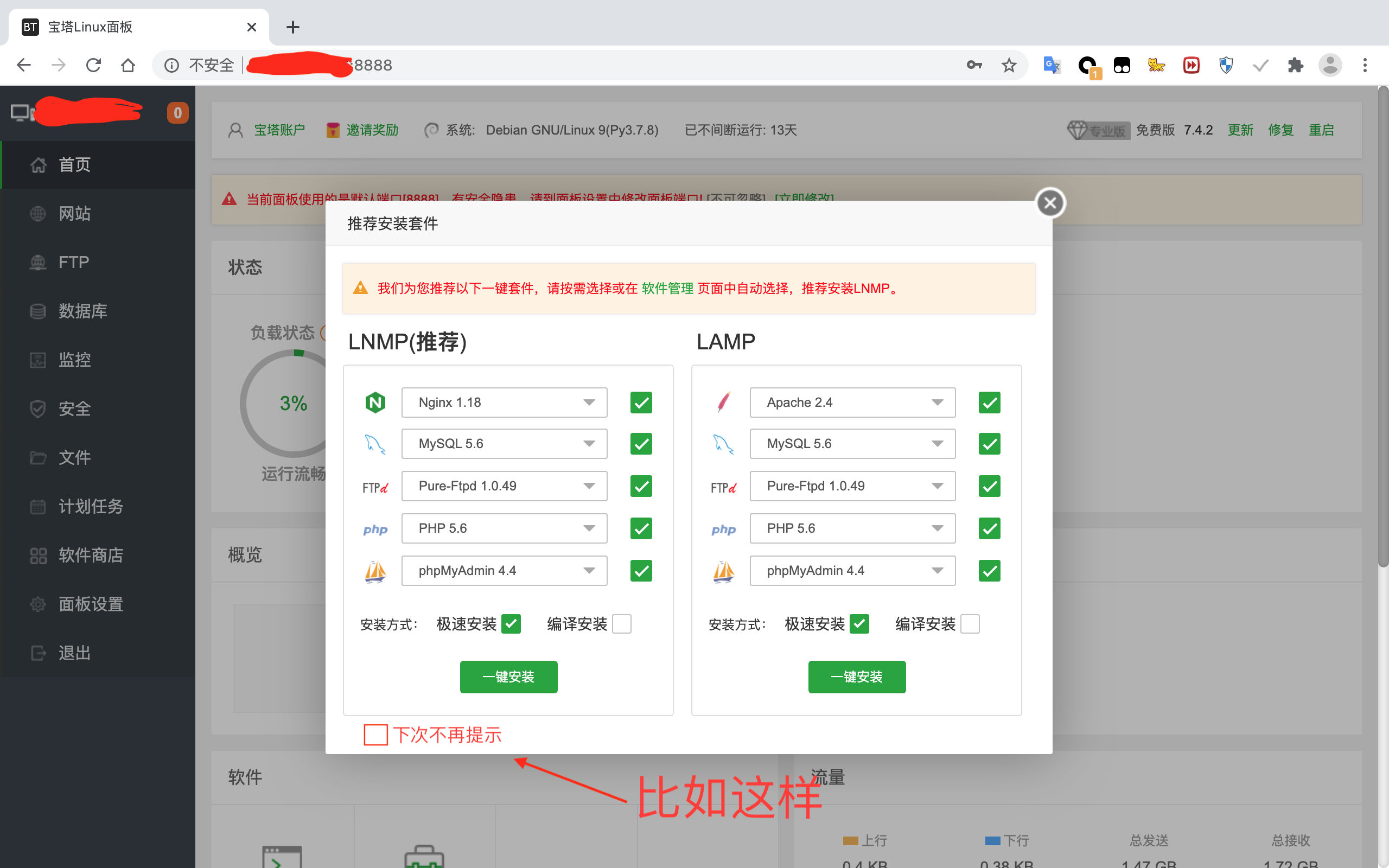Image resolution: width=1389 pixels, height=868 pixels.
Task: Open LAMP MySQL 5.6 version dropdown
Action: (853, 444)
